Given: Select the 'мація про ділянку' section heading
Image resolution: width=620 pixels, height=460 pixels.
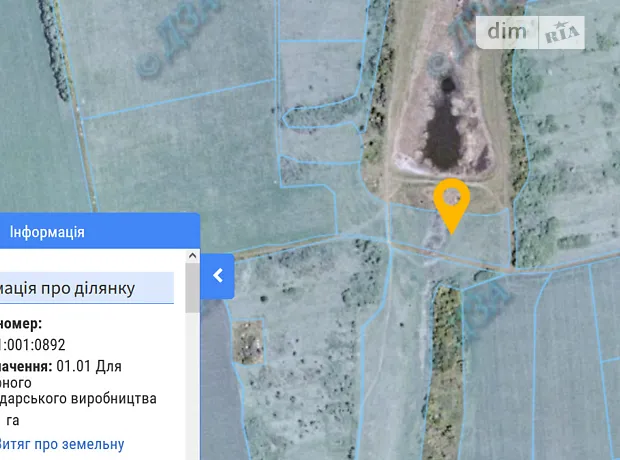Looking at the screenshot, I should coord(68,288).
